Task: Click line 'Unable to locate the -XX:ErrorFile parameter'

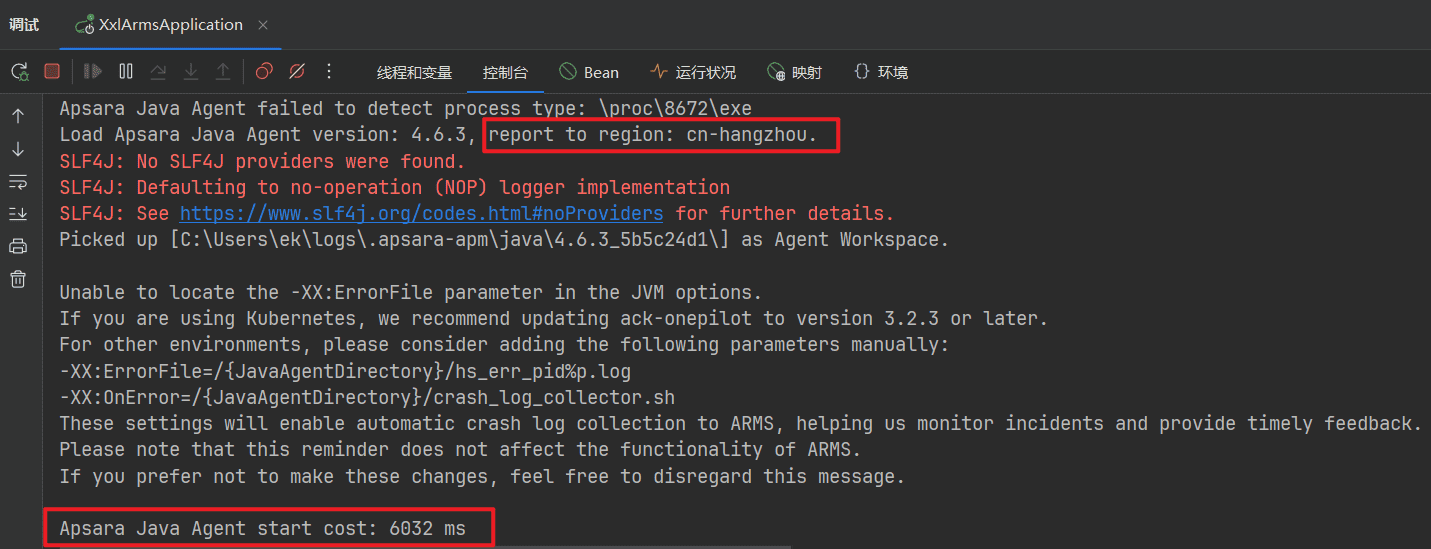Action: 411,292
